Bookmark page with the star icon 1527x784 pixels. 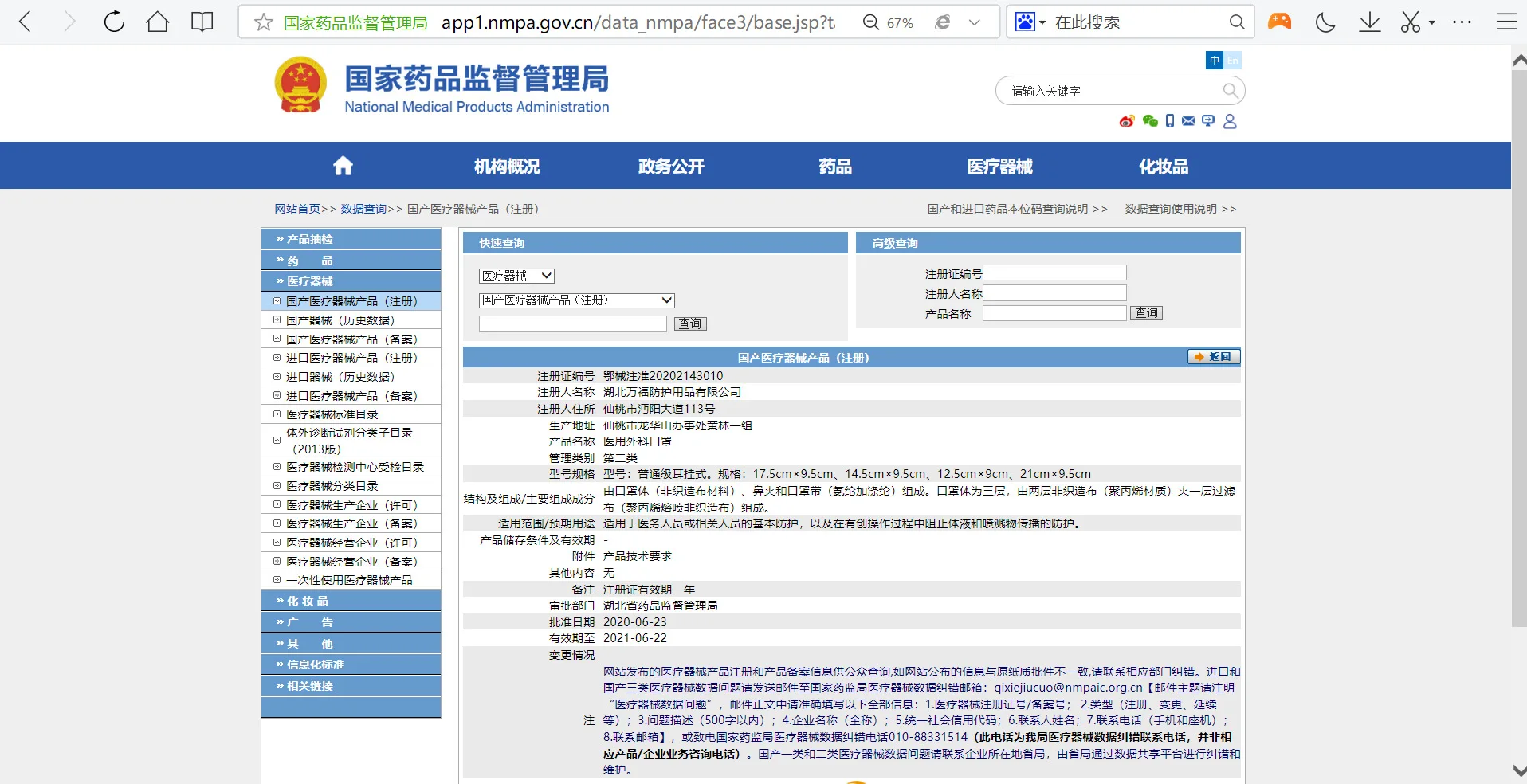(x=263, y=22)
